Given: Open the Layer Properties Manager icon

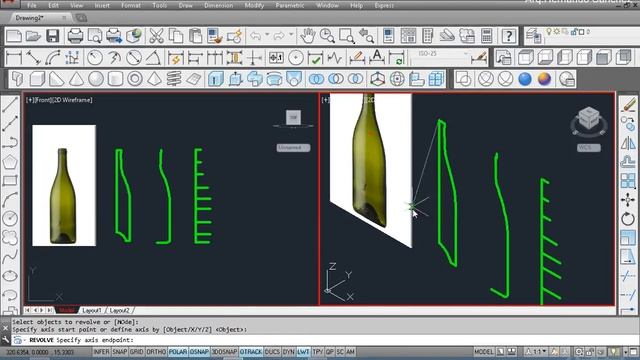Looking at the screenshot, I should pos(534,36).
